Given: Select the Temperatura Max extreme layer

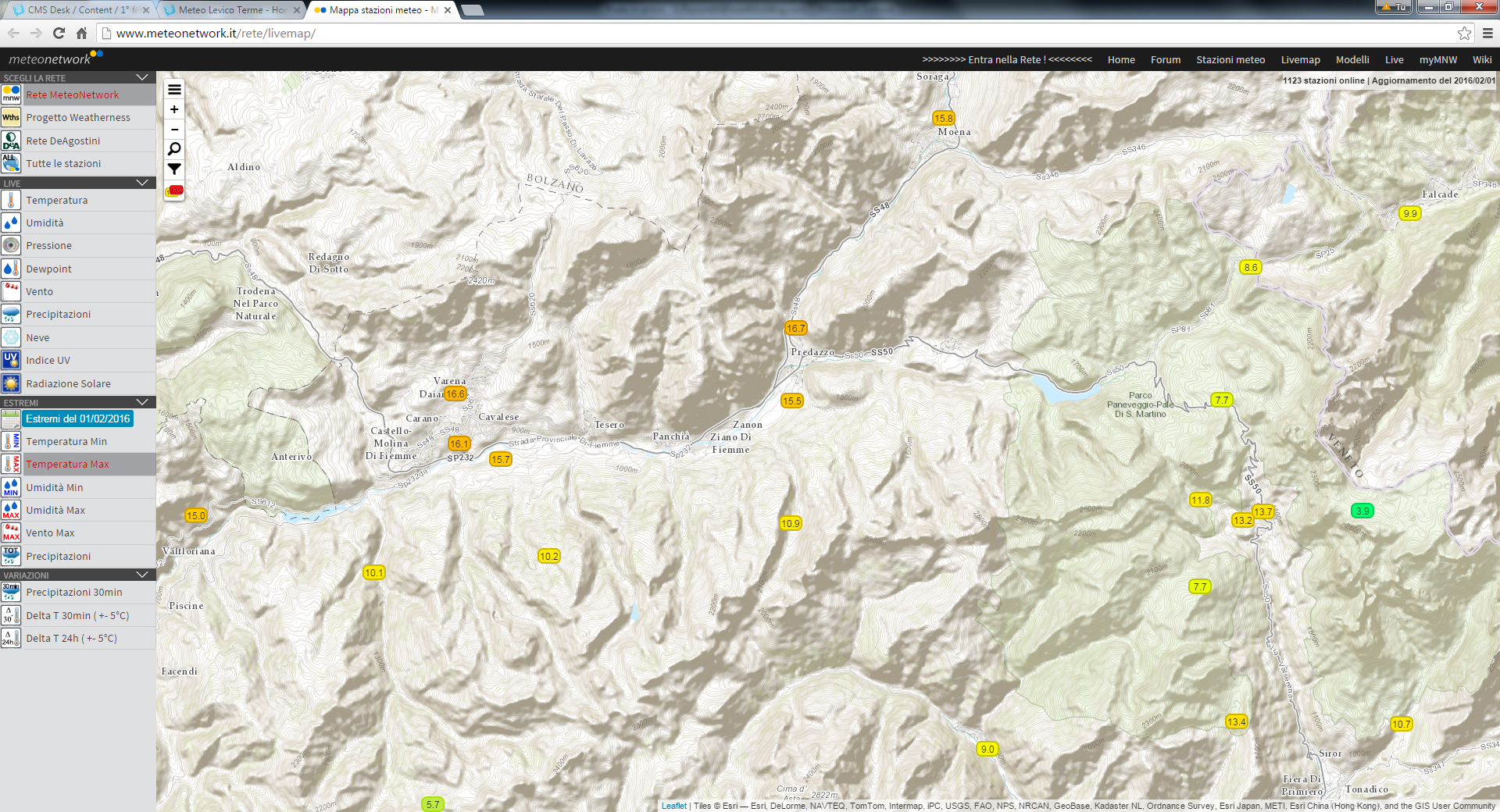Looking at the screenshot, I should [67, 464].
